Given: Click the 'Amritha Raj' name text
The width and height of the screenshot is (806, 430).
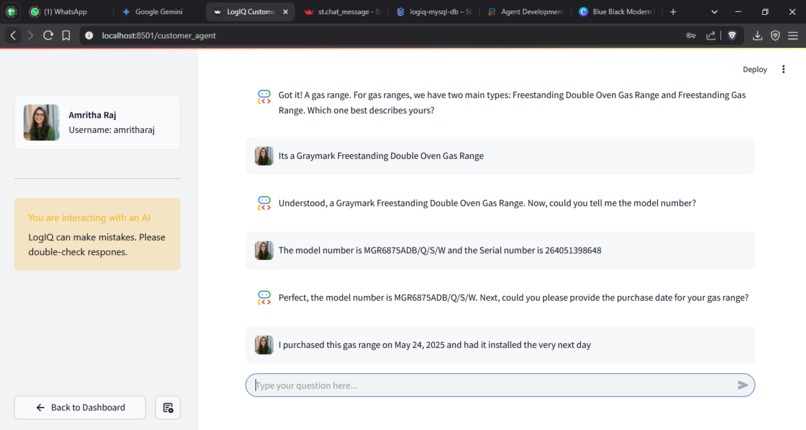Looking at the screenshot, I should click(x=93, y=115).
